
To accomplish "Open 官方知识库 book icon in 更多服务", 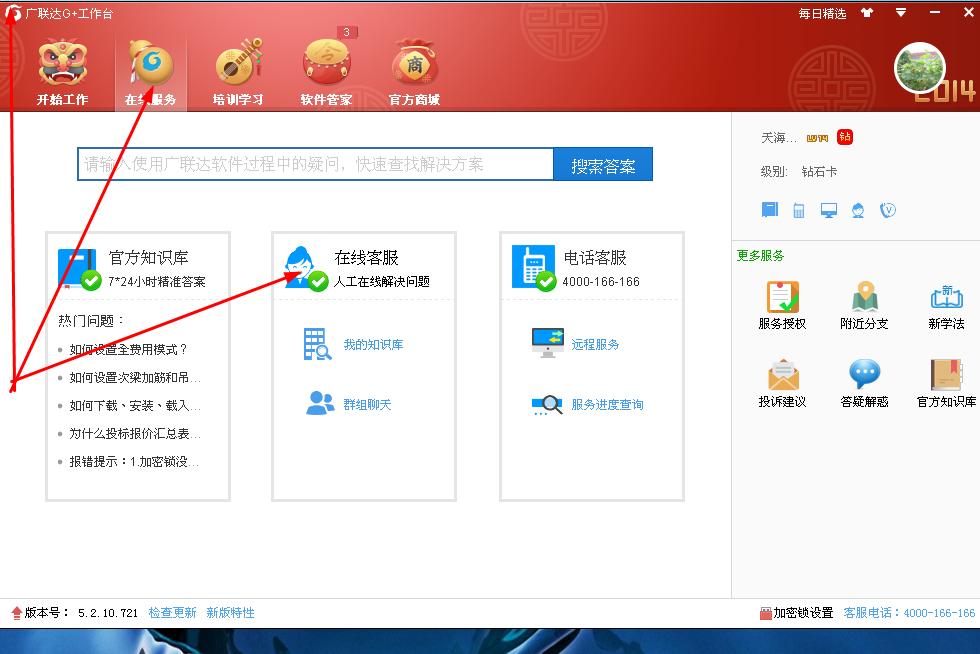I will (x=946, y=383).
